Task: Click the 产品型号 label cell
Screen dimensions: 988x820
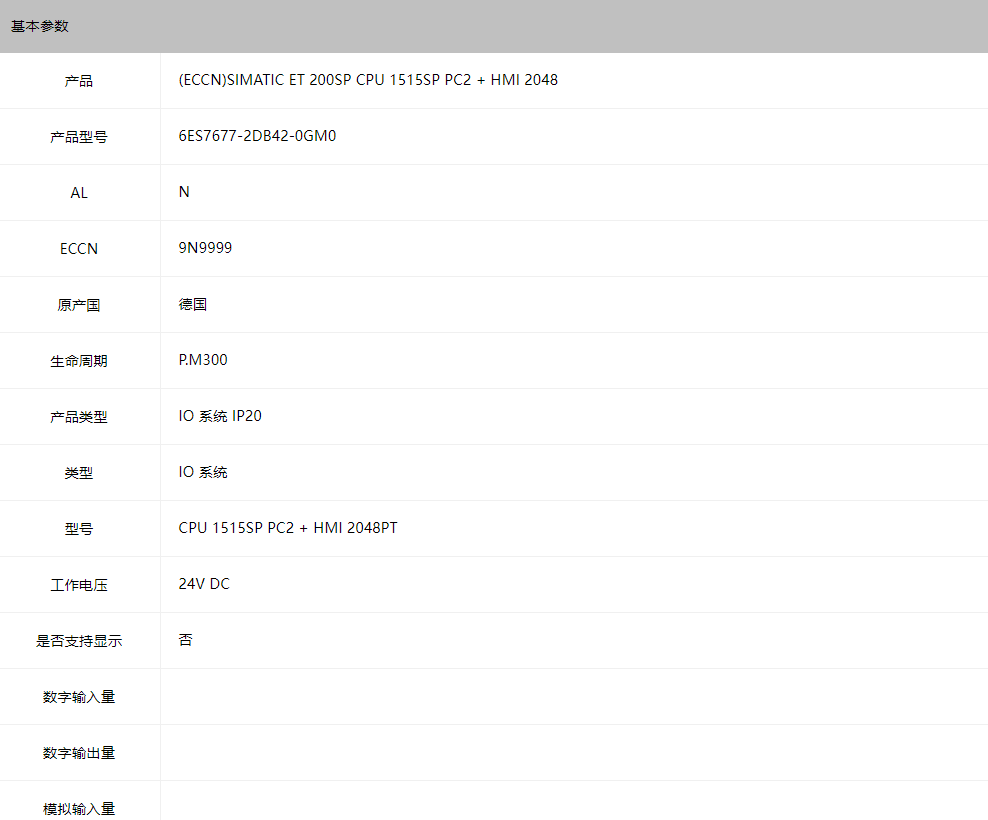Action: (79, 137)
